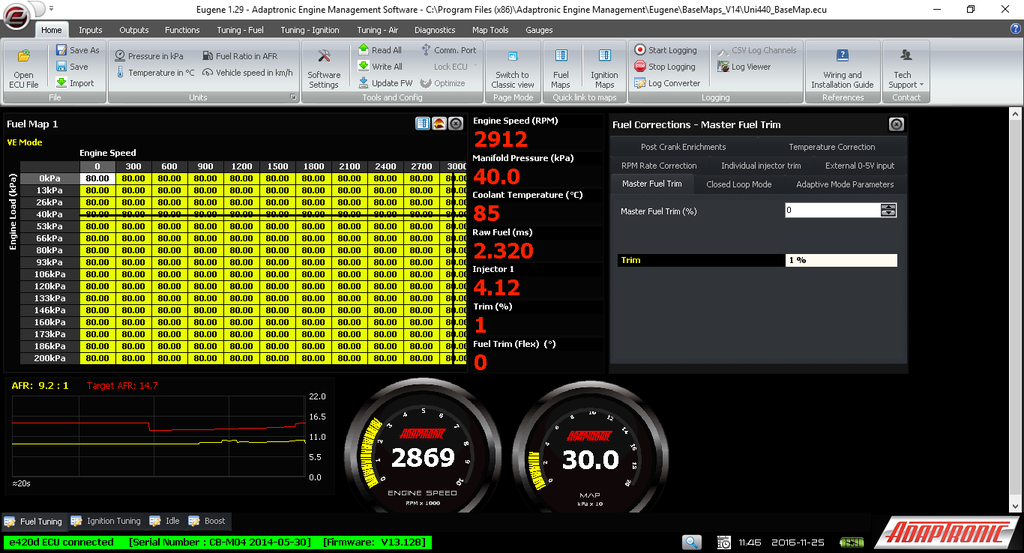Open Wiring and Installation Guide

click(842, 69)
